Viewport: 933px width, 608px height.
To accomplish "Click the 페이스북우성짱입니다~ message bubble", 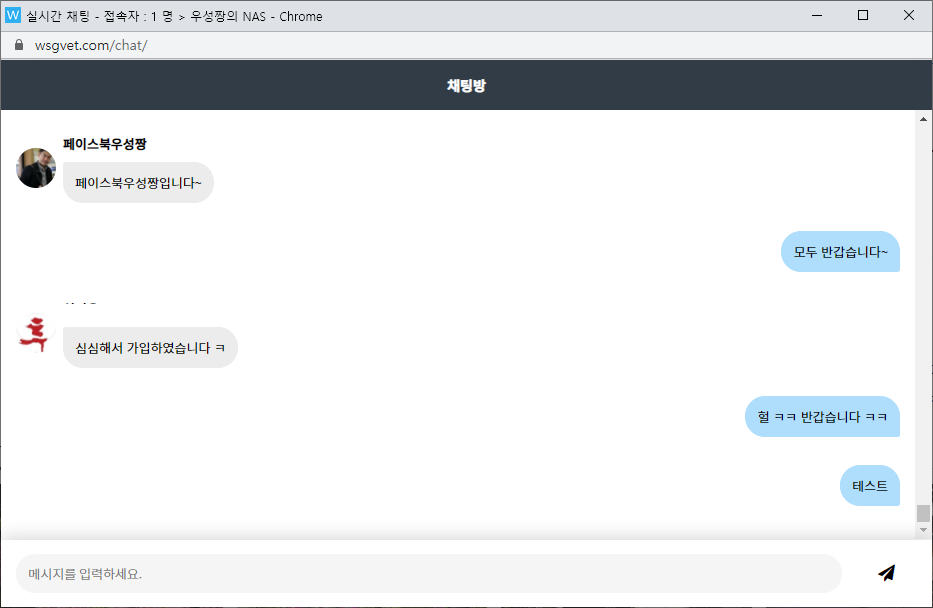I will coord(138,183).
